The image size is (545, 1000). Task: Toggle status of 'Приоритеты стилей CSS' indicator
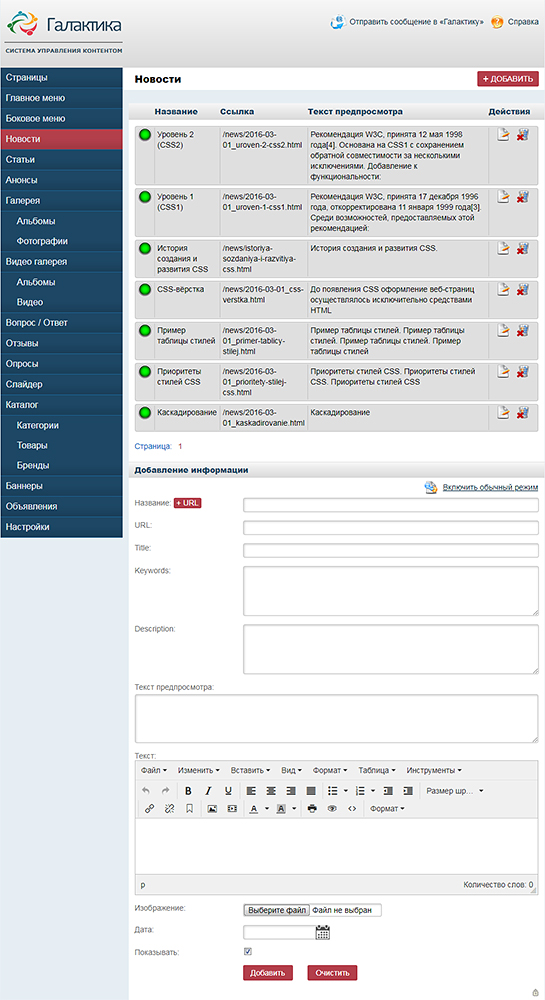click(x=145, y=371)
